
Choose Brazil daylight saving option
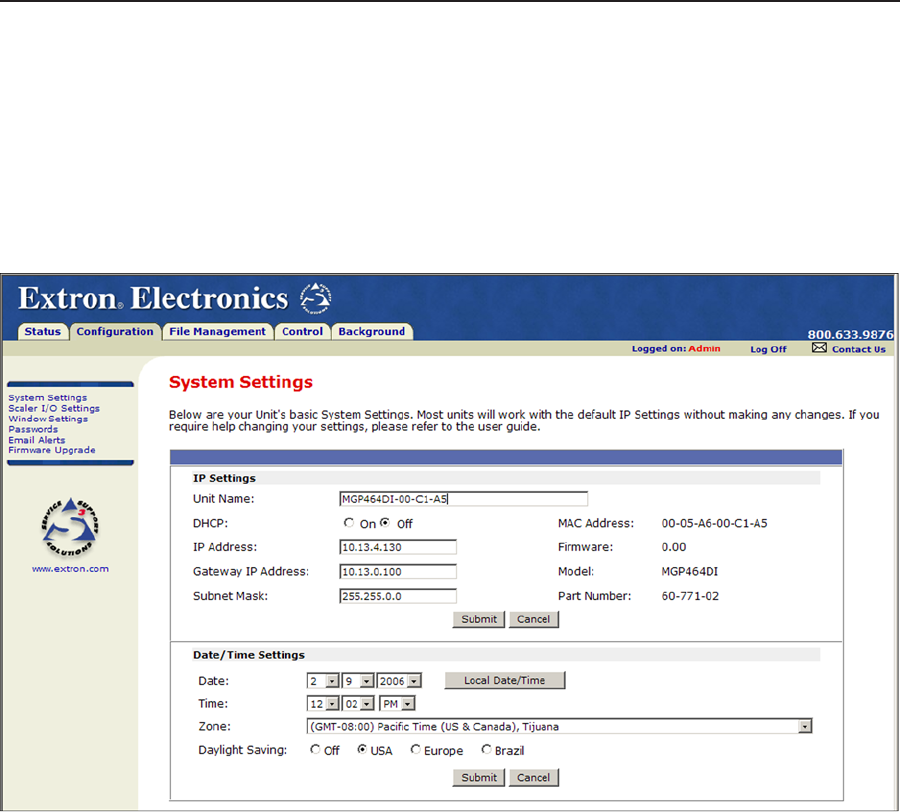[x=487, y=749]
